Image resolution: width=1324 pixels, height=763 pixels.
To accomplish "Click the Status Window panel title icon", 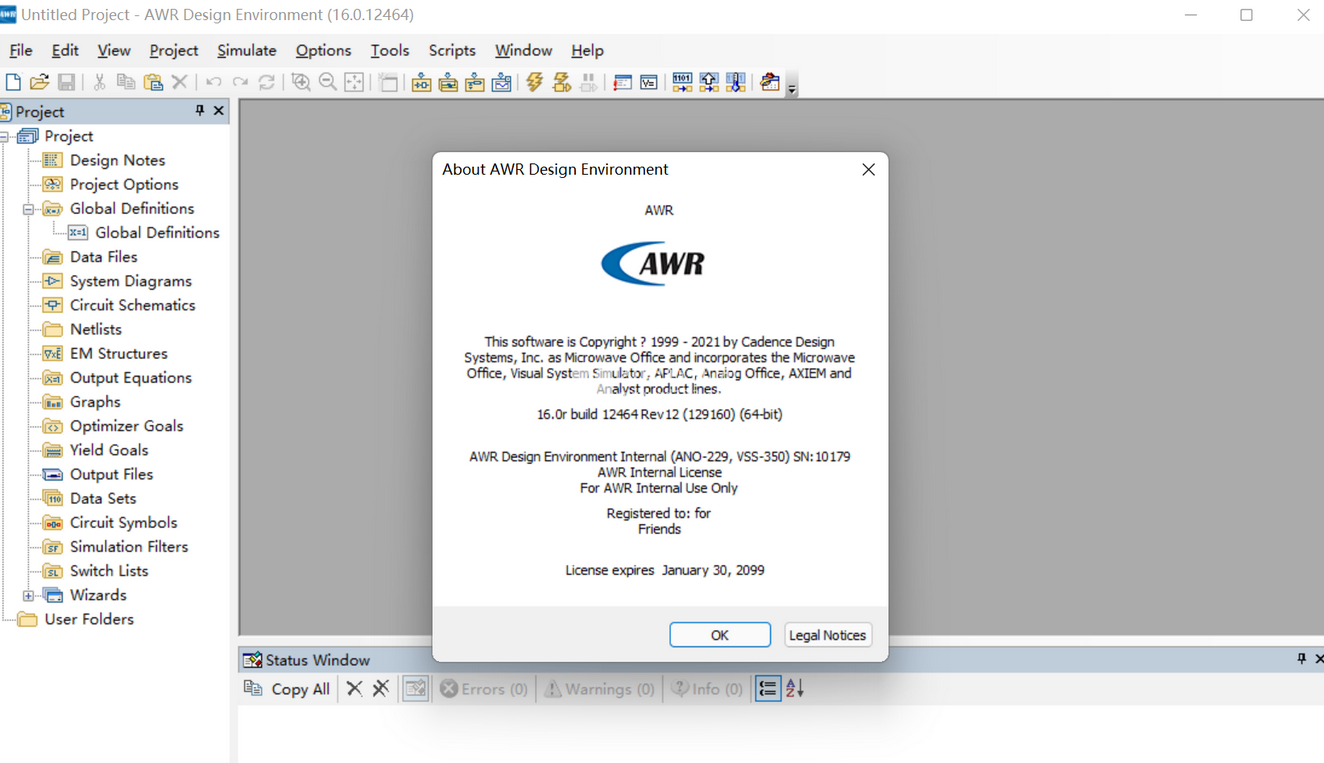I will [253, 660].
